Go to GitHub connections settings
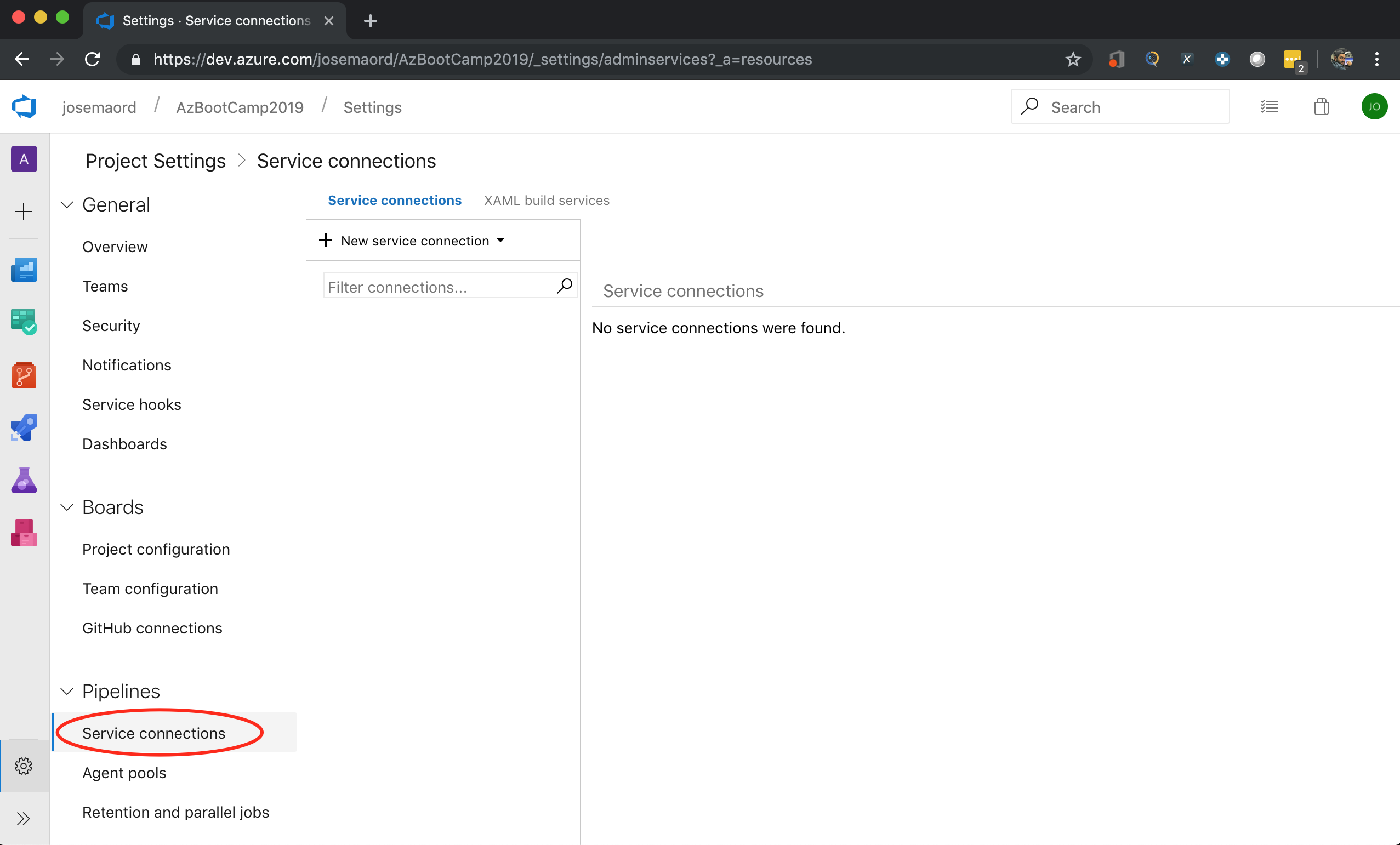Image resolution: width=1400 pixels, height=845 pixels. (x=152, y=628)
